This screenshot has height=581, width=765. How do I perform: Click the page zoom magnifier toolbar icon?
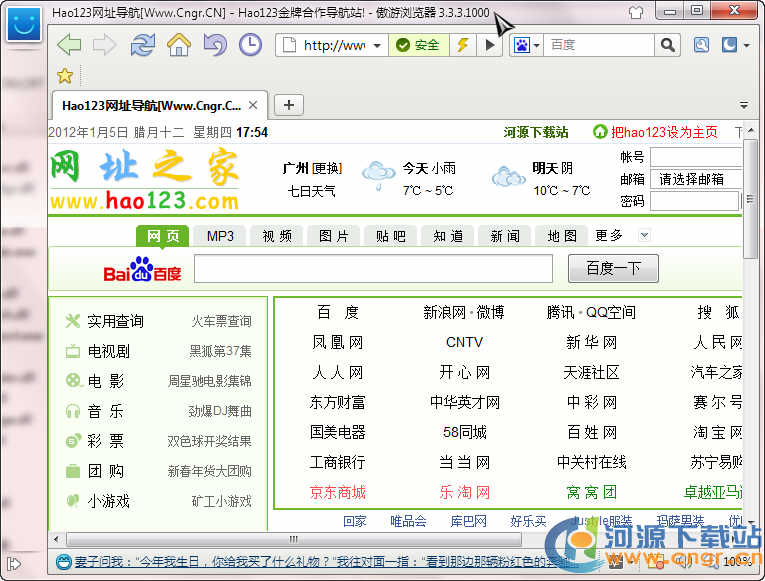(701, 45)
